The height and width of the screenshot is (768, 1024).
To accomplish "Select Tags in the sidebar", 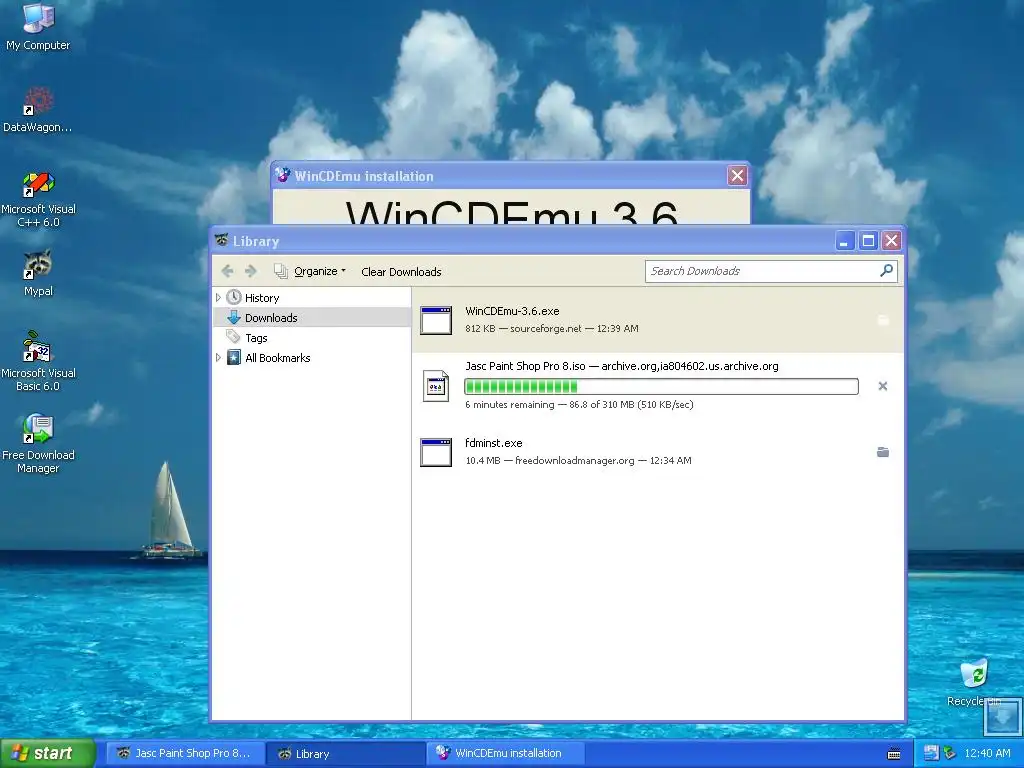I will 256,338.
